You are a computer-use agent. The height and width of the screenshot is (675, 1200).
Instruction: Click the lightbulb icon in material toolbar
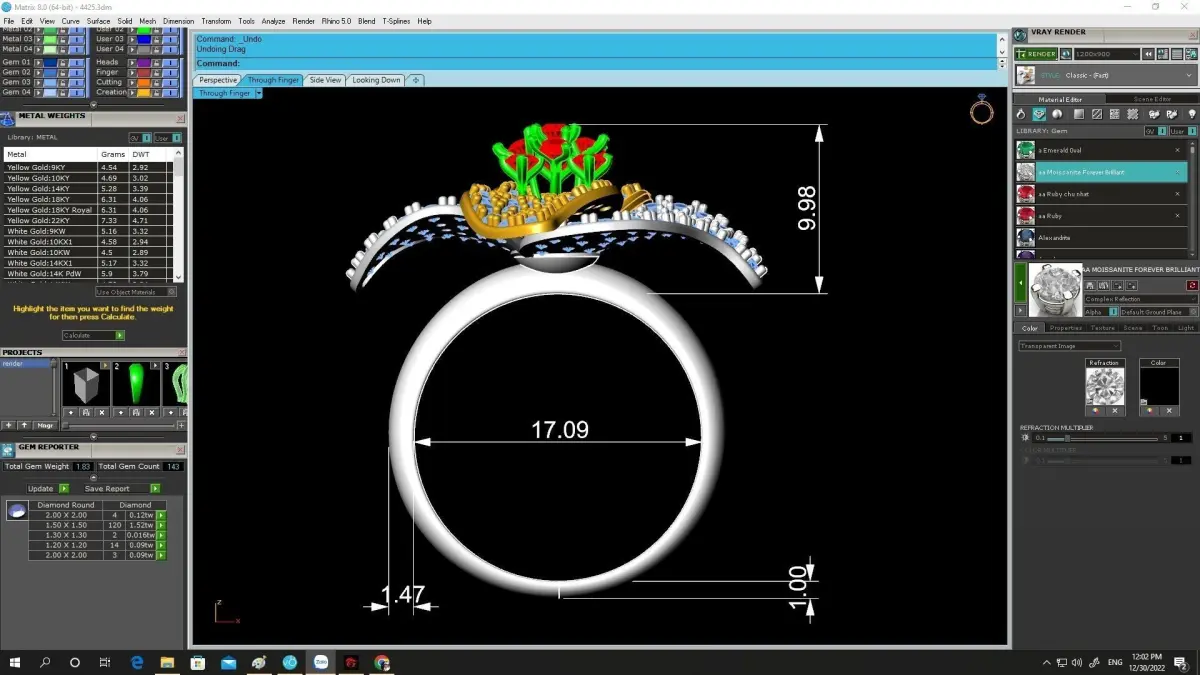[1191, 115]
